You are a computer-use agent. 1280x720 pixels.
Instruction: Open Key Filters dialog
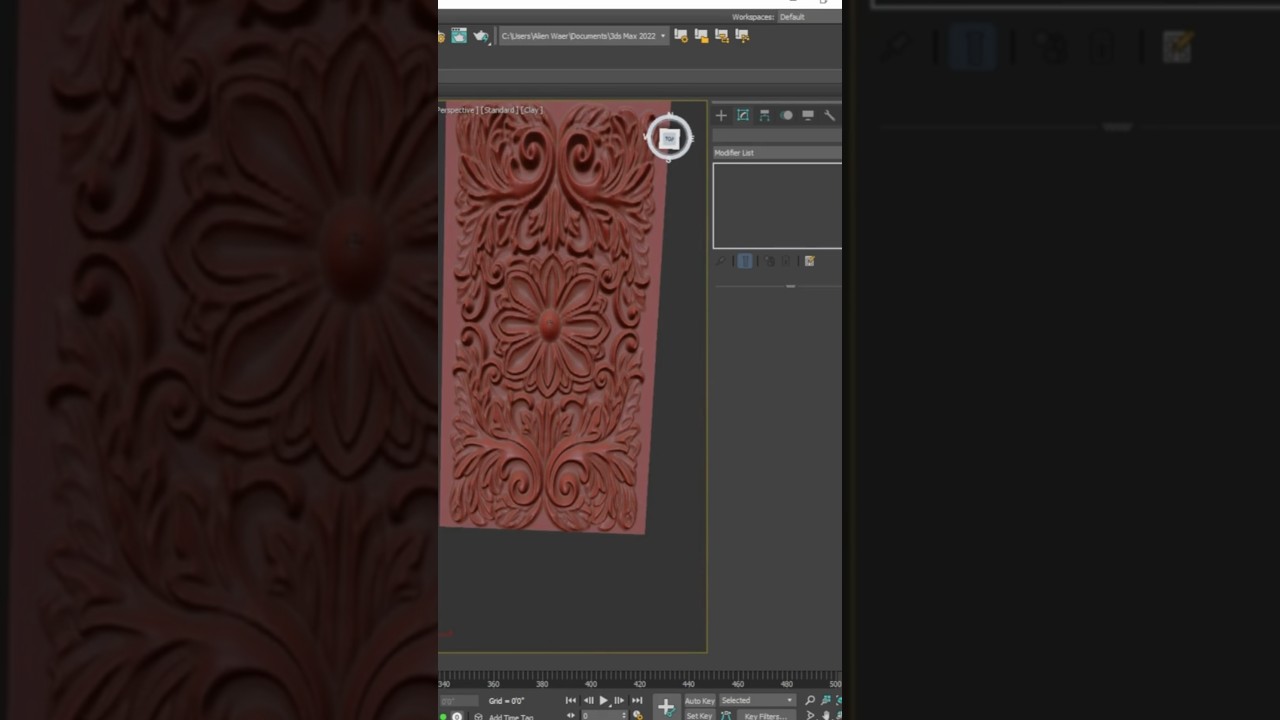[x=765, y=716]
